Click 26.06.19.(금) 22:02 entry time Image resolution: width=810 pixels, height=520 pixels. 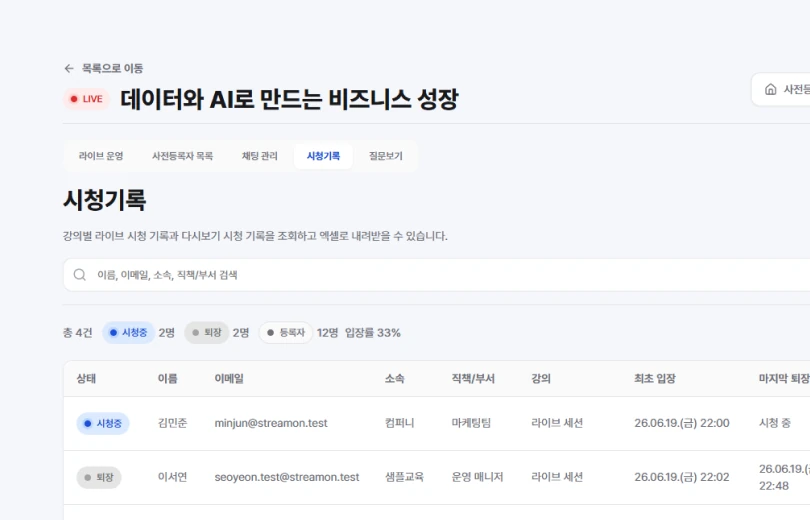[682, 477]
